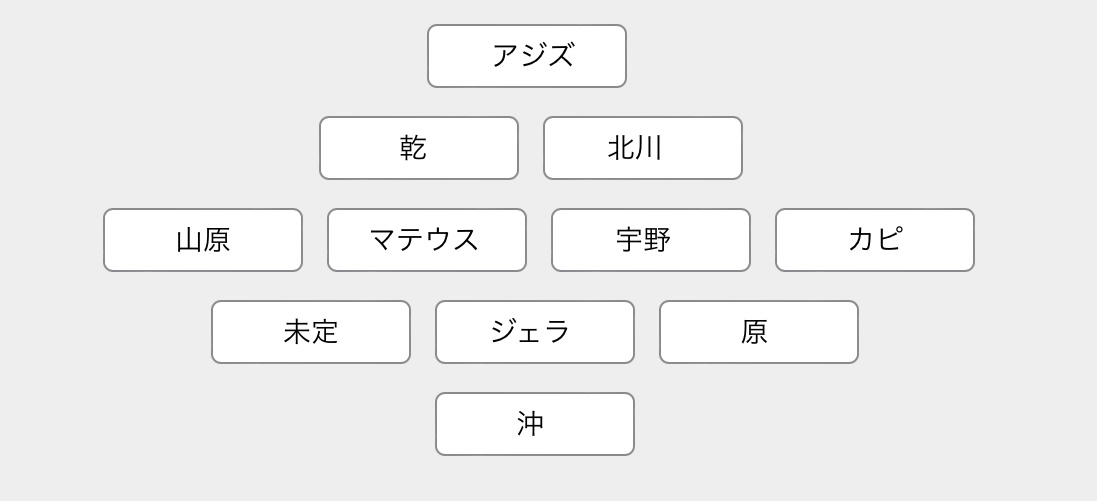Click the カピ player box

pyautogui.click(x=875, y=240)
